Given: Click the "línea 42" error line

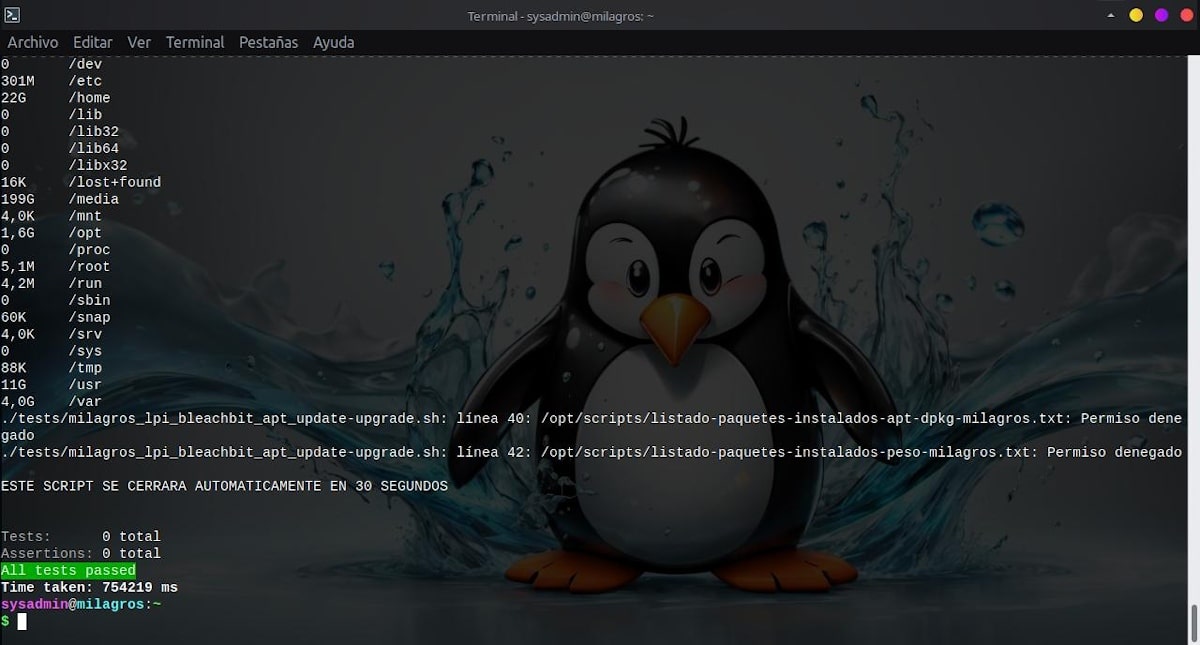Looking at the screenshot, I should pos(591,452).
